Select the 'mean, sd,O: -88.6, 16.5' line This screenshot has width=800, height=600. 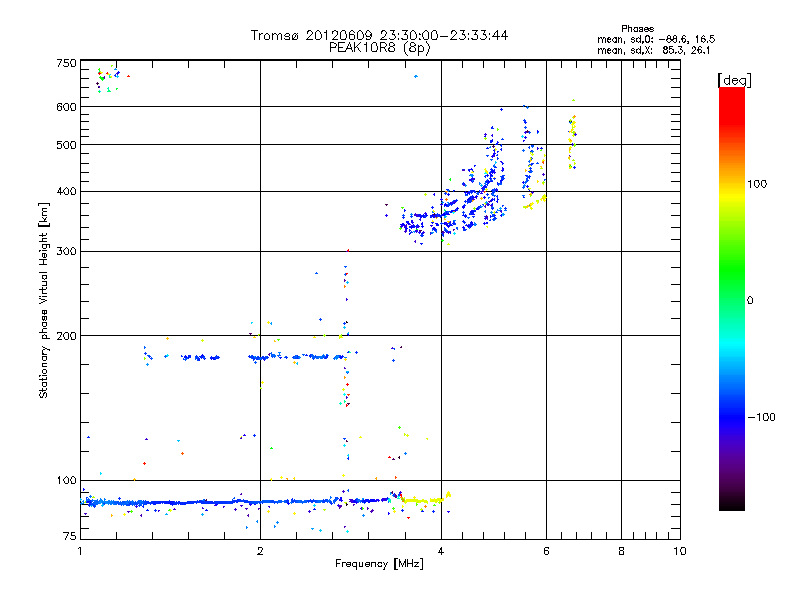click(656, 39)
